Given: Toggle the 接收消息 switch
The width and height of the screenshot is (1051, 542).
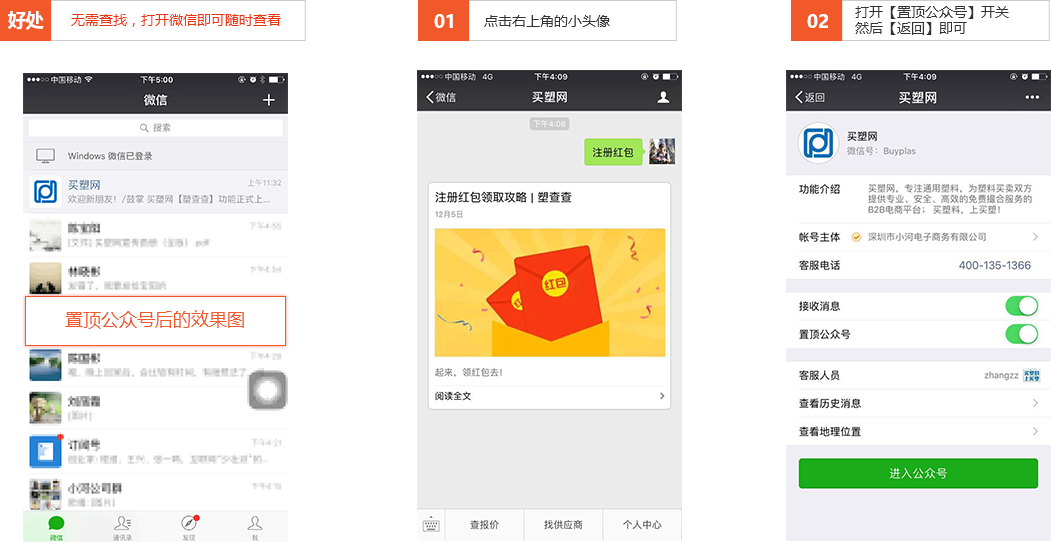Looking at the screenshot, I should click(x=1022, y=306).
